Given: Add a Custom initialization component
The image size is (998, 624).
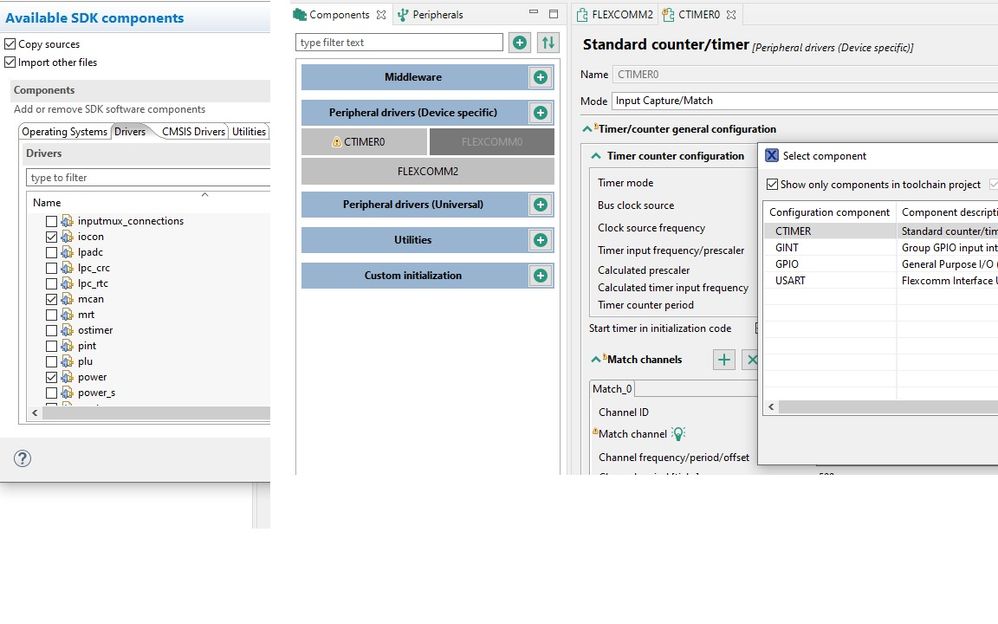Looking at the screenshot, I should click(540, 276).
